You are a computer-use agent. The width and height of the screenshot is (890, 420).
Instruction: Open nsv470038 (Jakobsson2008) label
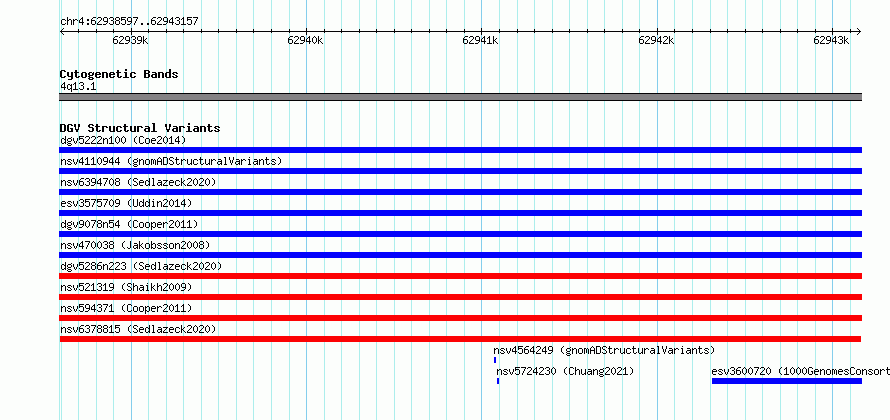135,245
